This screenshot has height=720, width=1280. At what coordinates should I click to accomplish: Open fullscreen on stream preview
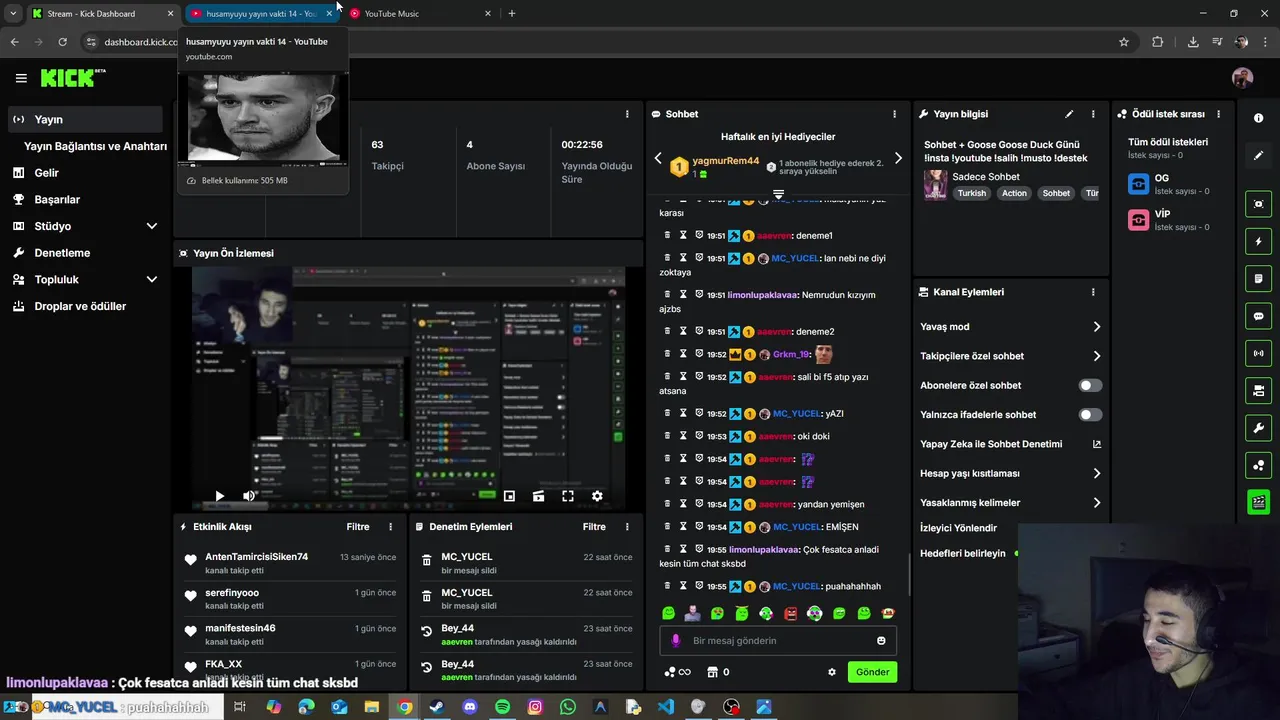point(568,496)
